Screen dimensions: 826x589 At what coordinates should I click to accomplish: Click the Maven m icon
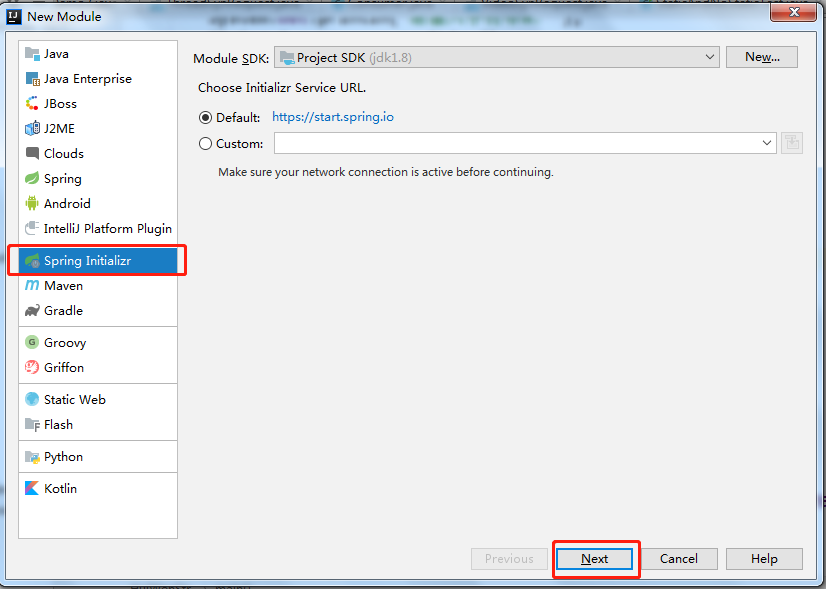[x=32, y=285]
